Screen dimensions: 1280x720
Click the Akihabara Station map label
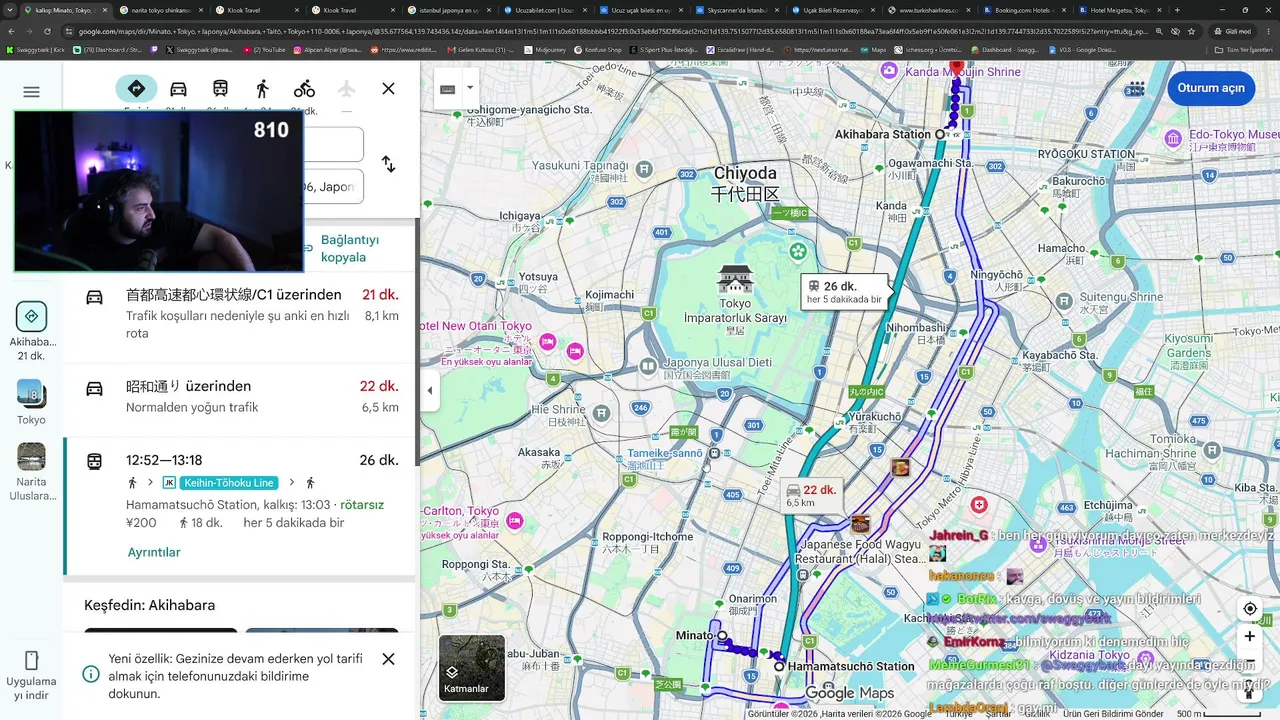coord(882,134)
